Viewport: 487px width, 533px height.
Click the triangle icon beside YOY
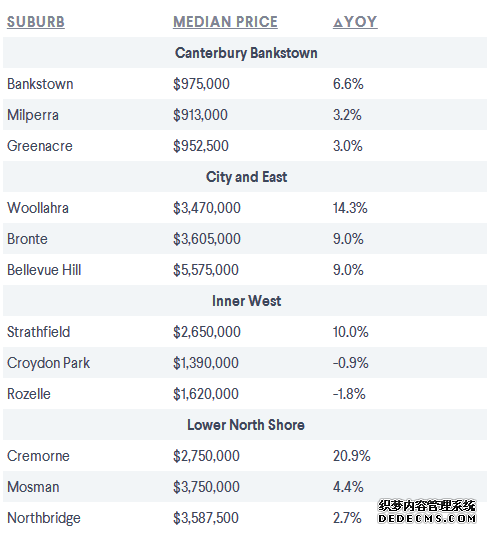coord(338,23)
